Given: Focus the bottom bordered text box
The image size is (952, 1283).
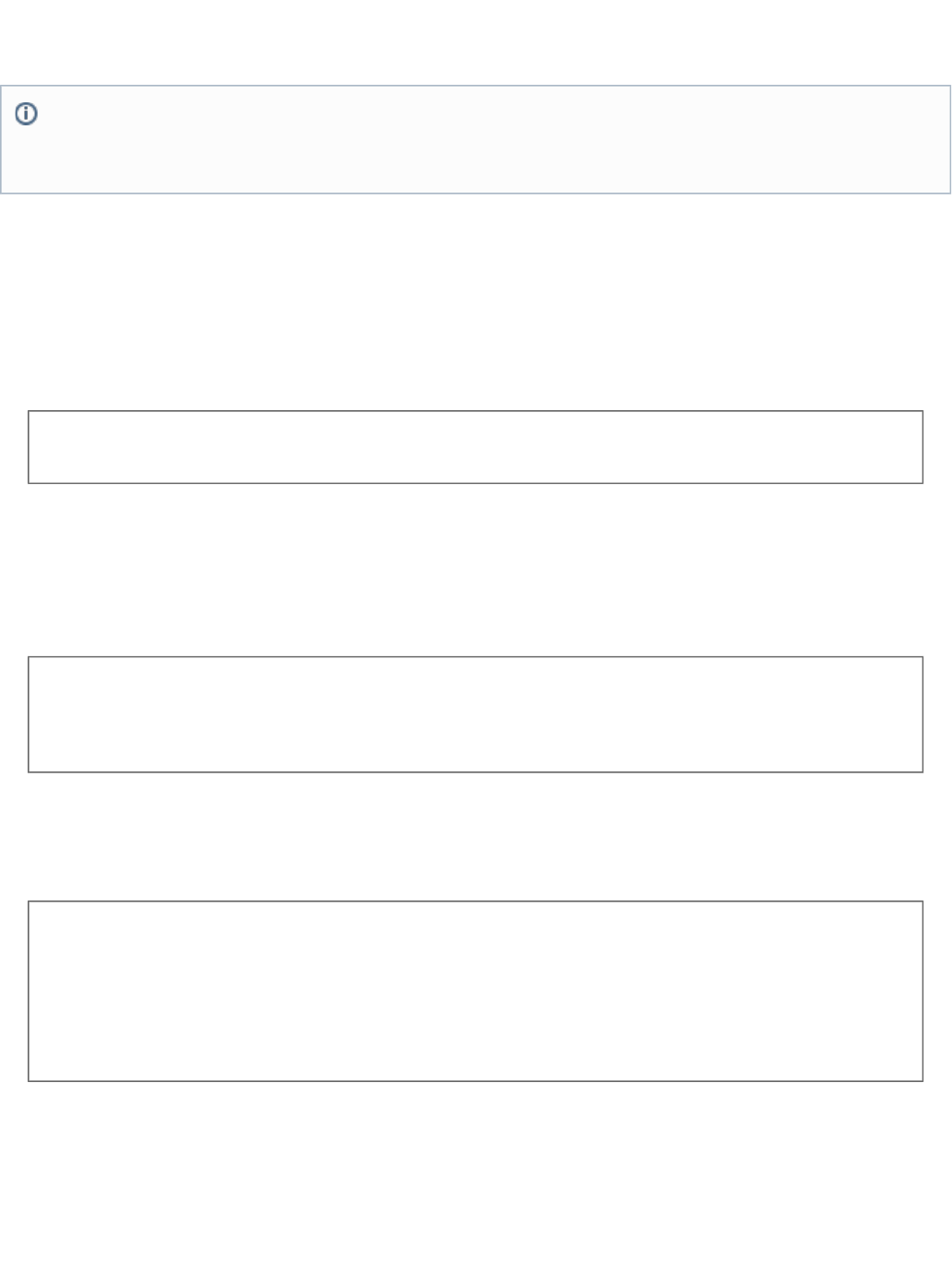Looking at the screenshot, I should [476, 991].
